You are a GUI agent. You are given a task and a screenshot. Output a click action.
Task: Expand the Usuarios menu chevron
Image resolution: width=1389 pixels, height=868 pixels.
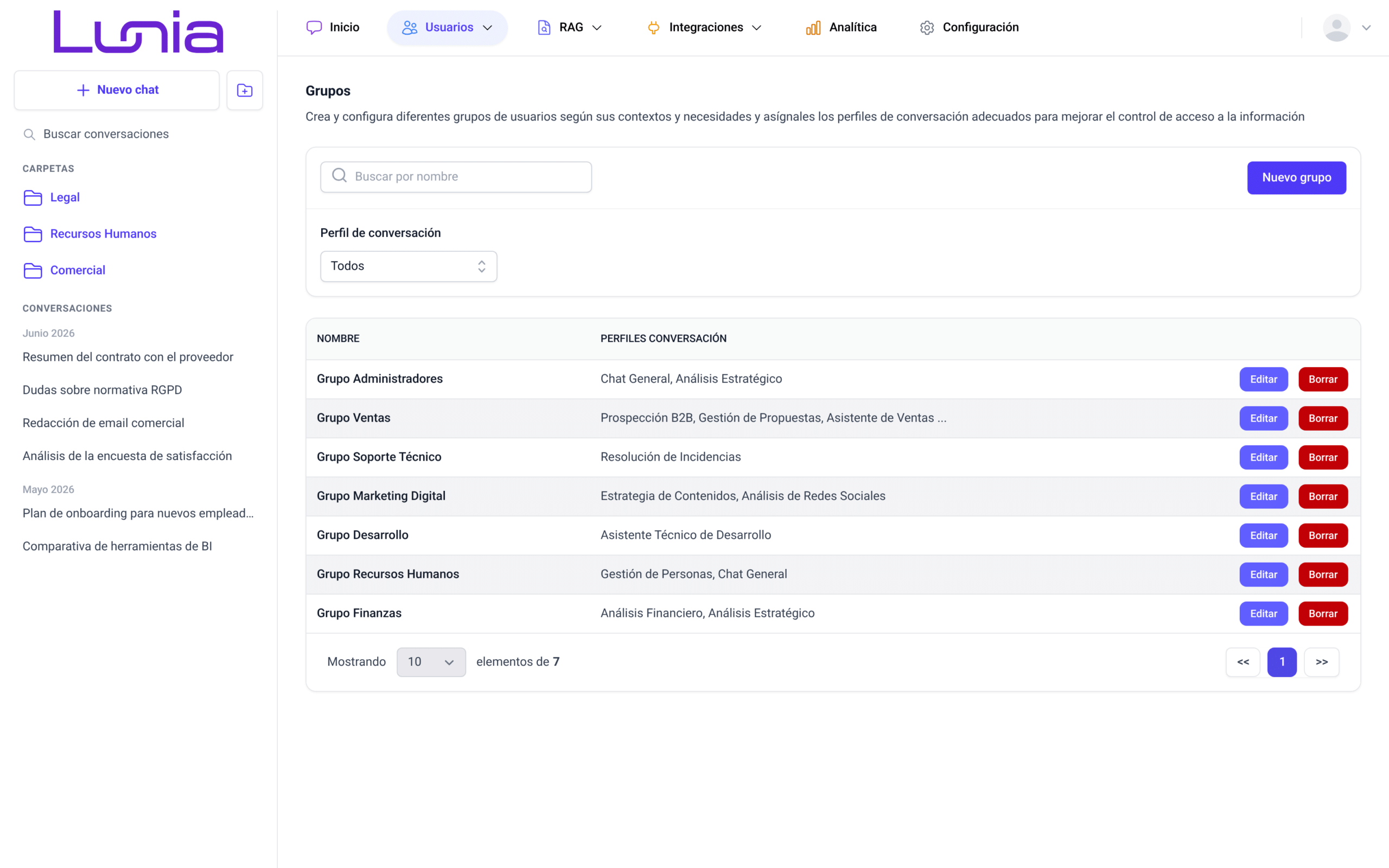point(487,28)
